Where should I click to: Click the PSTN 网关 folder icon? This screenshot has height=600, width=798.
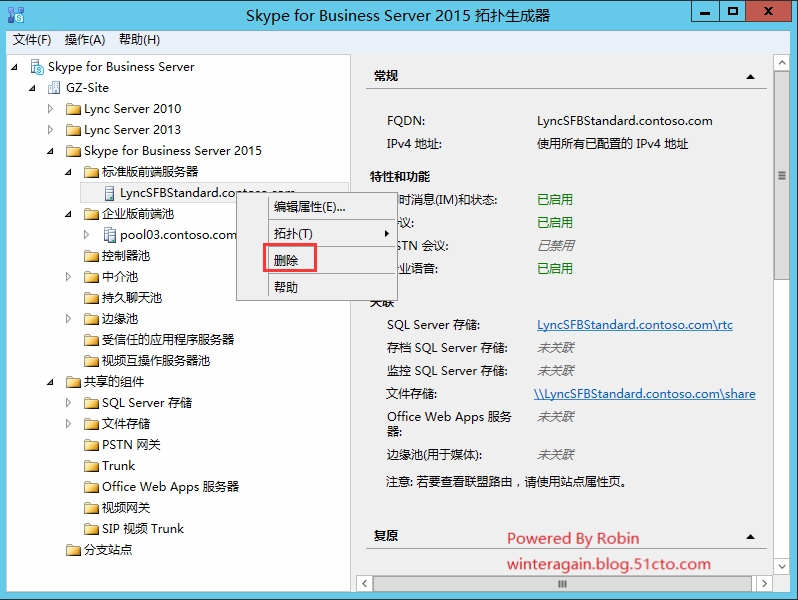[x=92, y=445]
